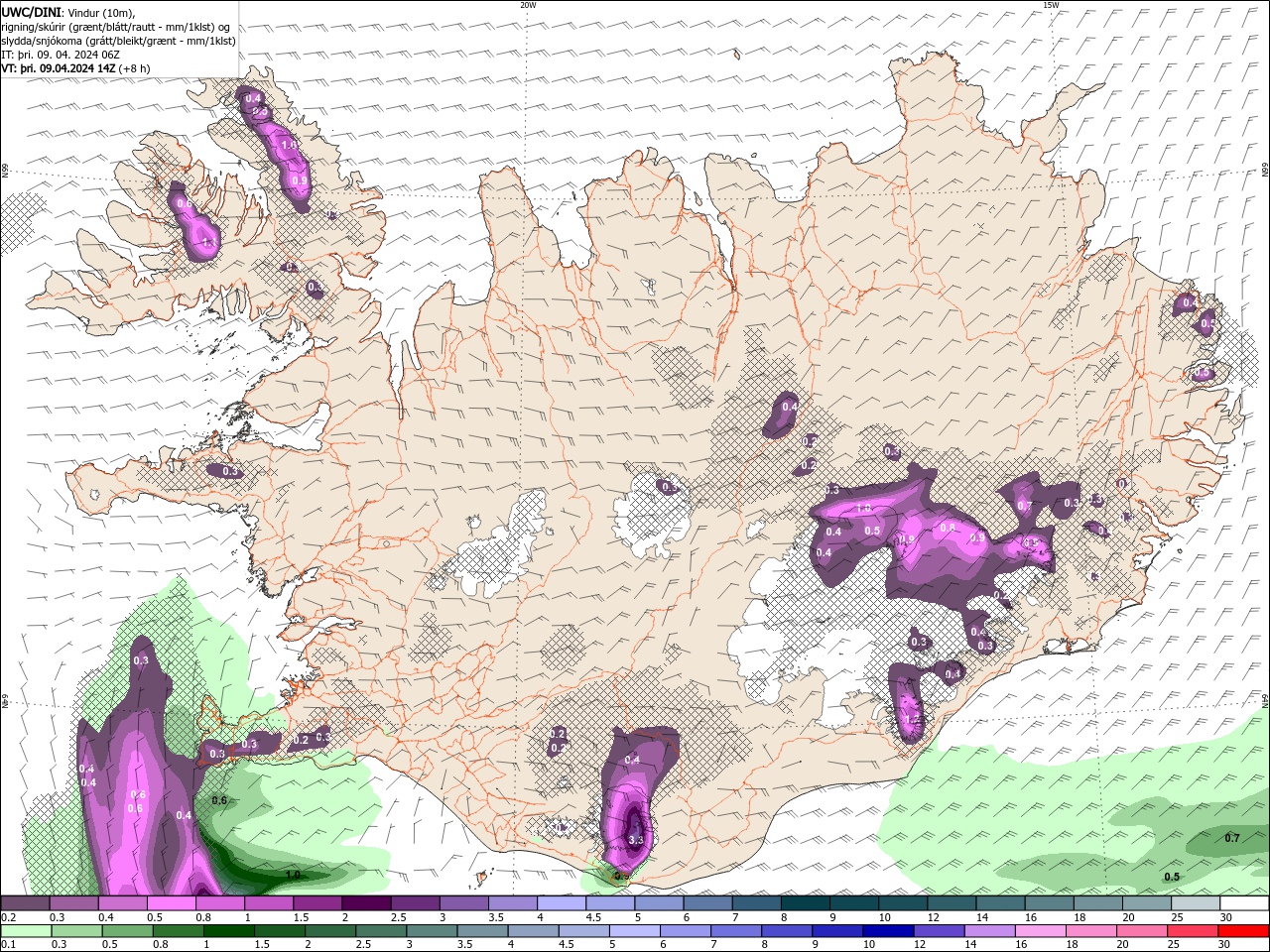Screen dimensions: 1270x952
Task: Click the "UWC/DINI" title text
Action: pos(31,12)
